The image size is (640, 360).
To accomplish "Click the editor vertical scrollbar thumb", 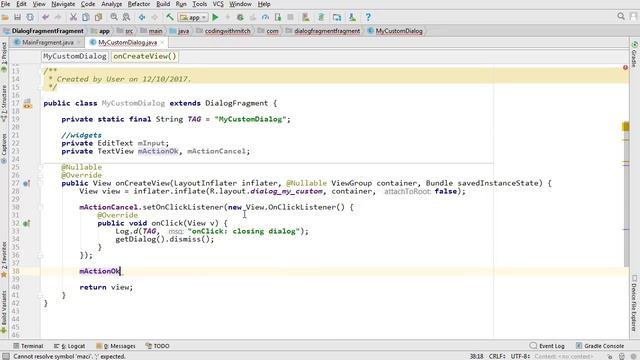I will [626, 196].
